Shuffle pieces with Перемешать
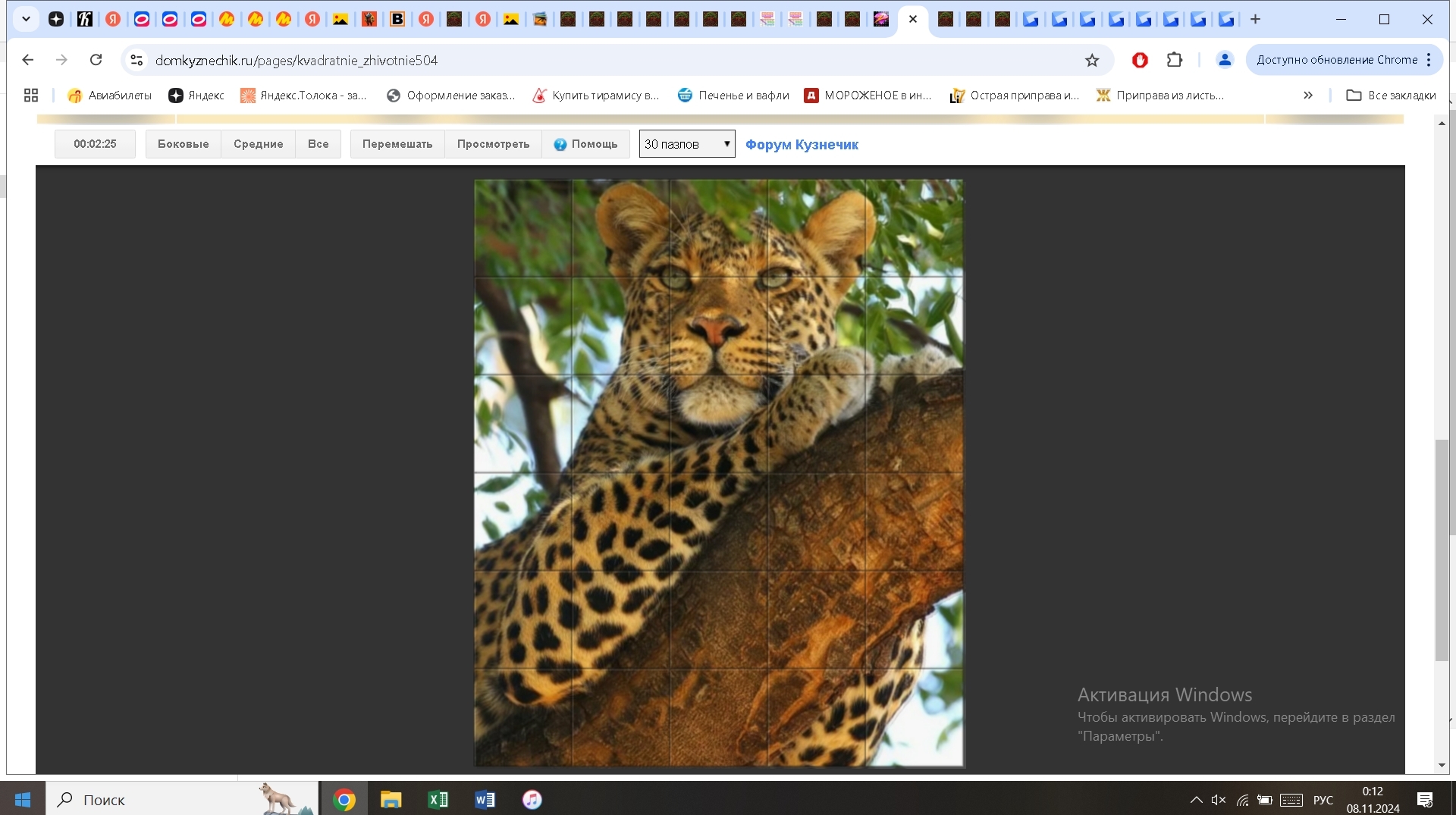This screenshot has height=815, width=1456. point(397,144)
